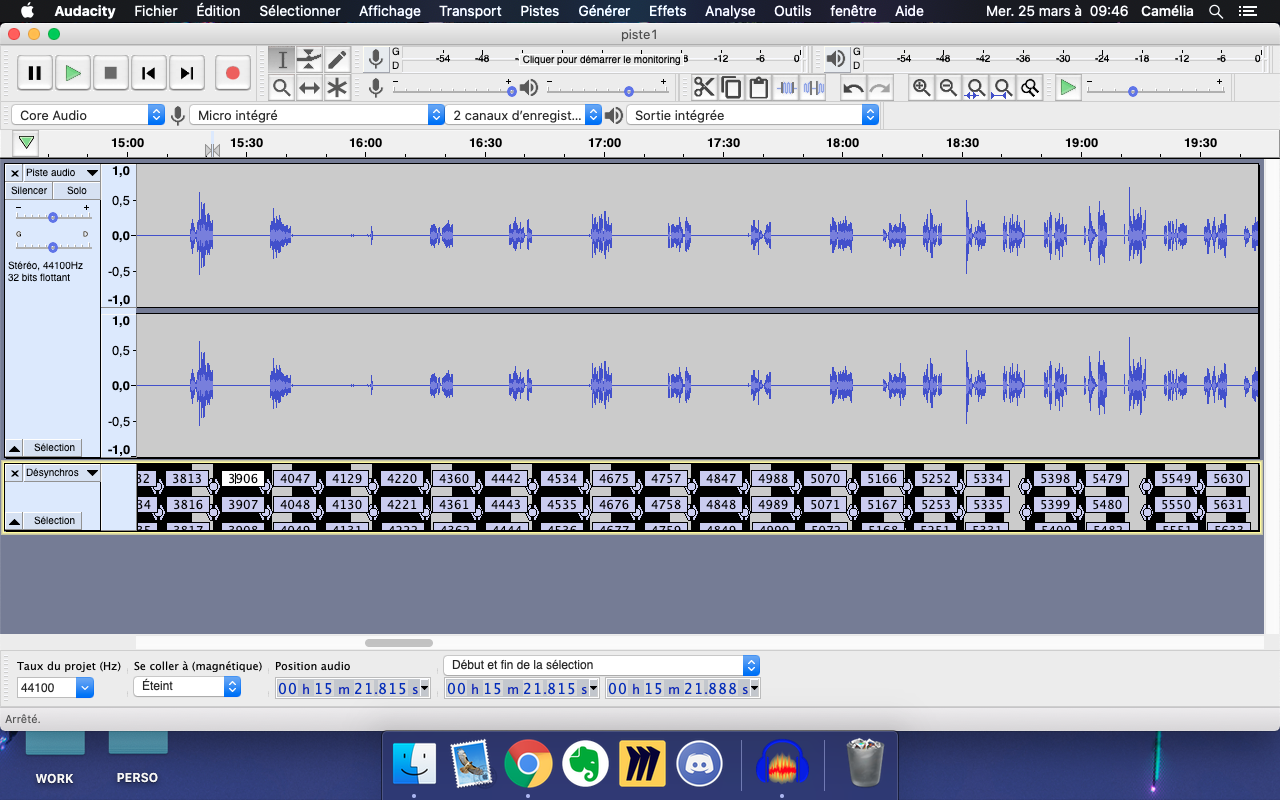Click the Stop transport button
This screenshot has width=1280, height=800.
pyautogui.click(x=111, y=73)
